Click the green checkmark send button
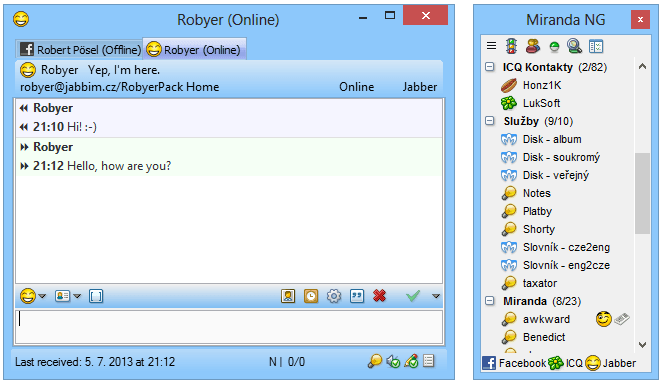 point(413,296)
